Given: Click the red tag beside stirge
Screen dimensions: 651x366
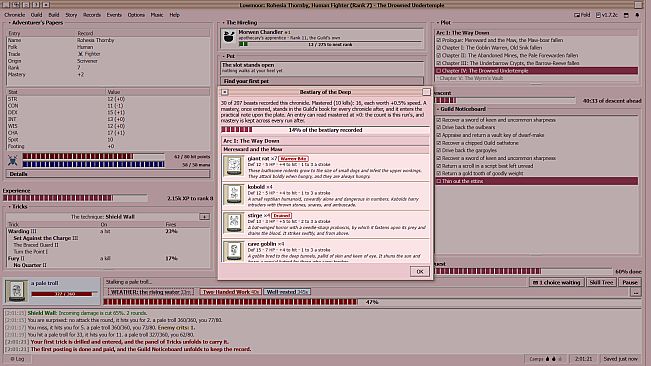Looking at the screenshot, I should click(281, 215).
